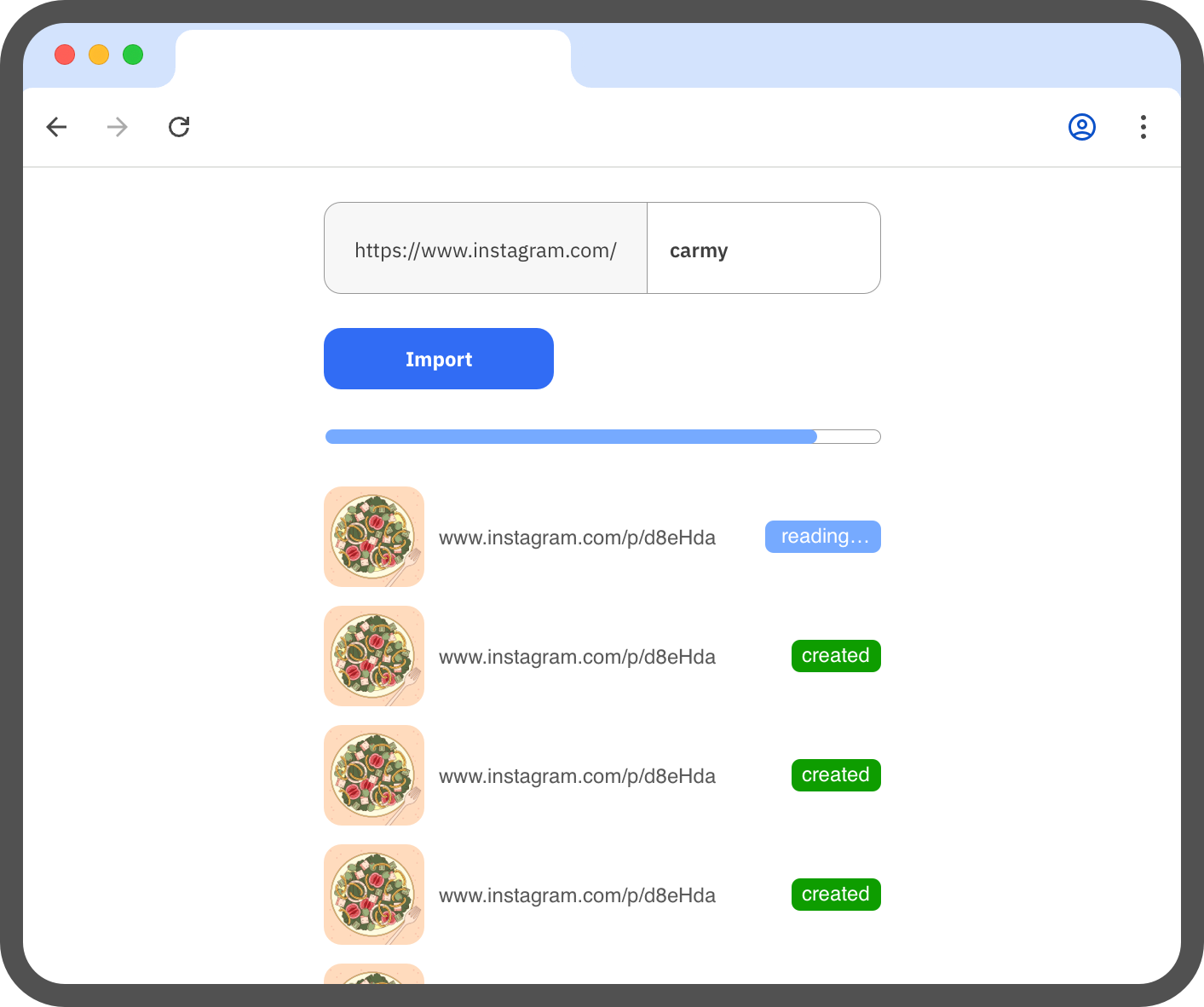Switch to the active browser tab
Screen dimensions: 1204x1007
click(372, 57)
